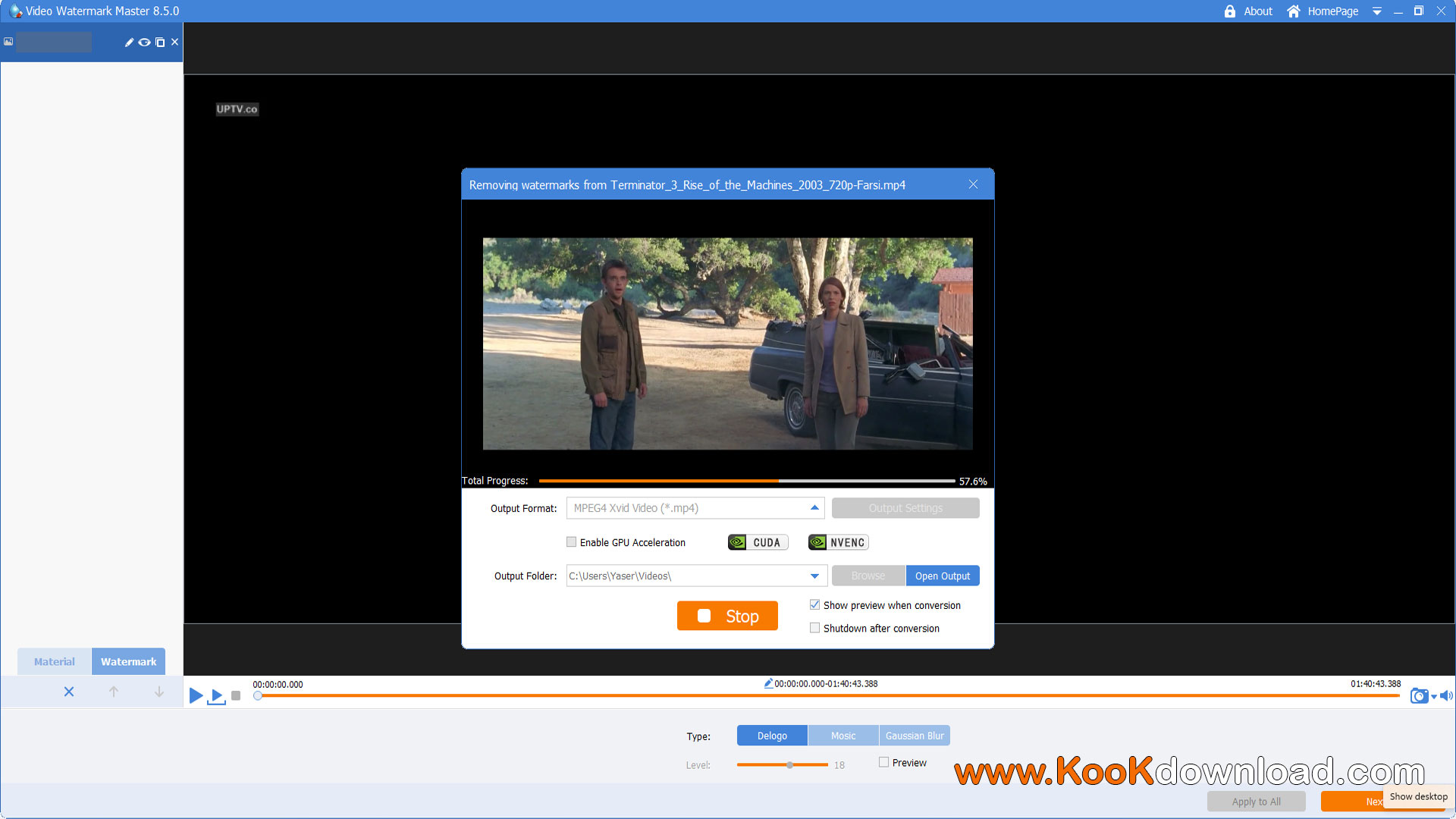This screenshot has width=1456, height=819.
Task: Select the Gaussian Blur type
Action: 915,736
